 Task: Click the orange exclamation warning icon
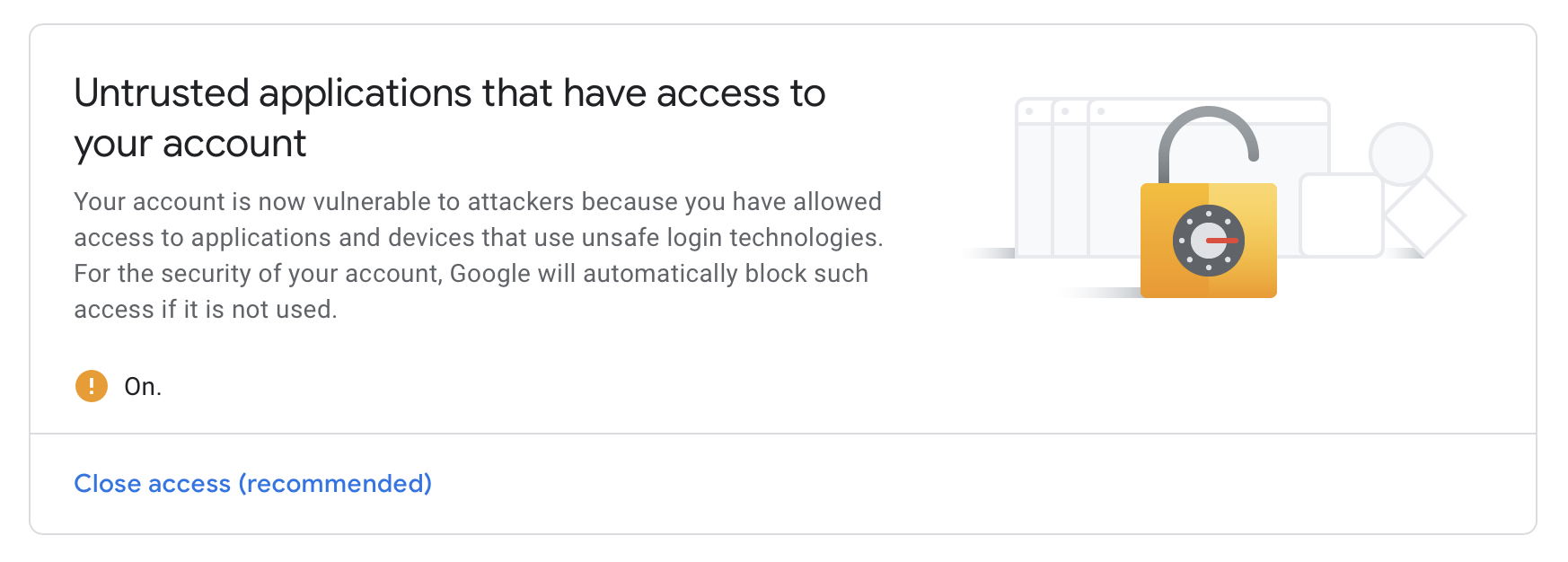click(91, 386)
